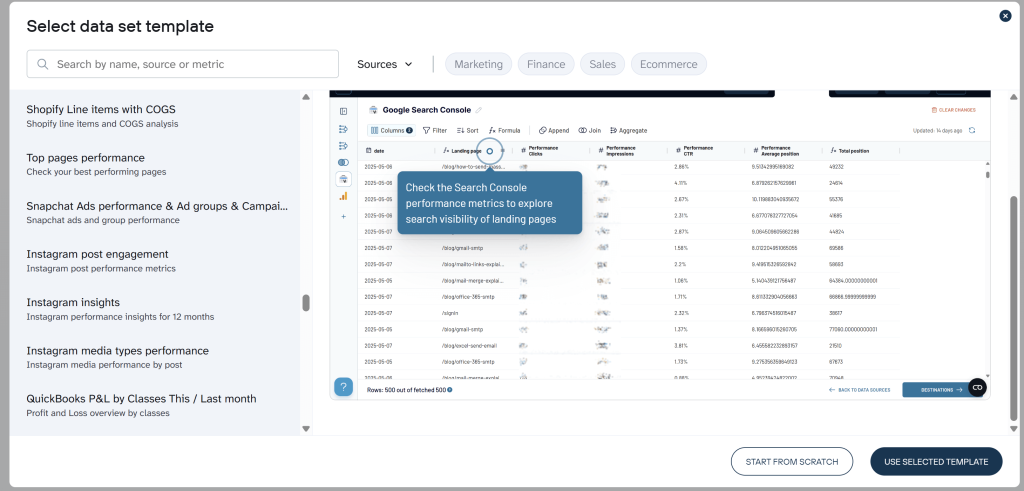
Task: Toggle the Finance category filter chip
Action: (x=546, y=64)
